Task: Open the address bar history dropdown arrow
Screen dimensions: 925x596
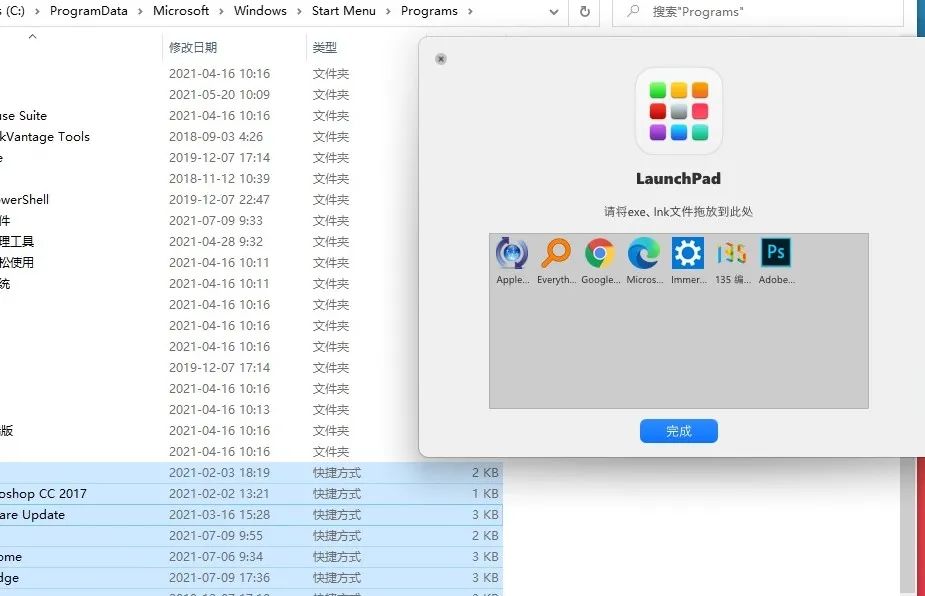Action: (554, 11)
